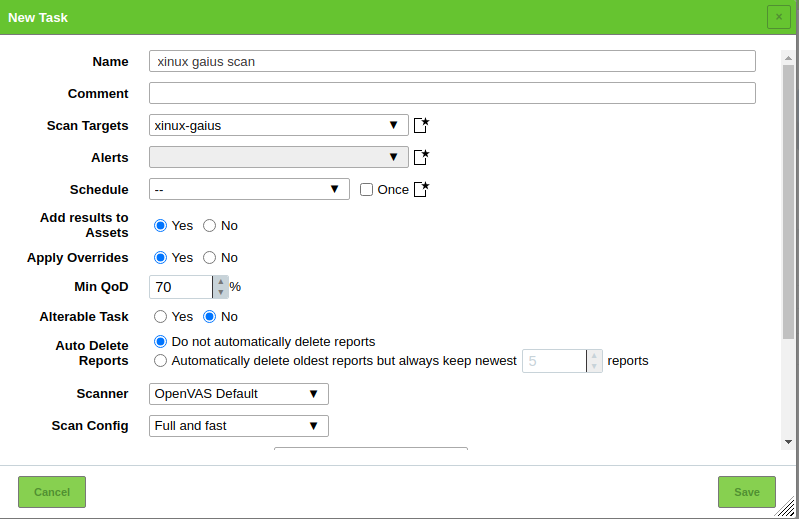Expand the Scan Config dropdown

(x=238, y=425)
